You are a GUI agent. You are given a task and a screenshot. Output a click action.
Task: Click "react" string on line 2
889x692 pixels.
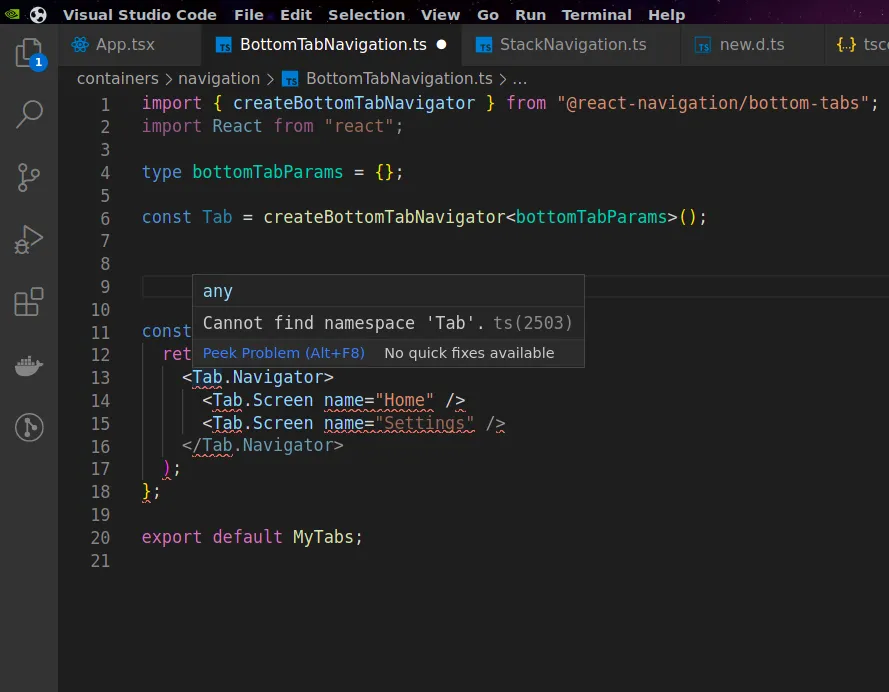click(358, 126)
